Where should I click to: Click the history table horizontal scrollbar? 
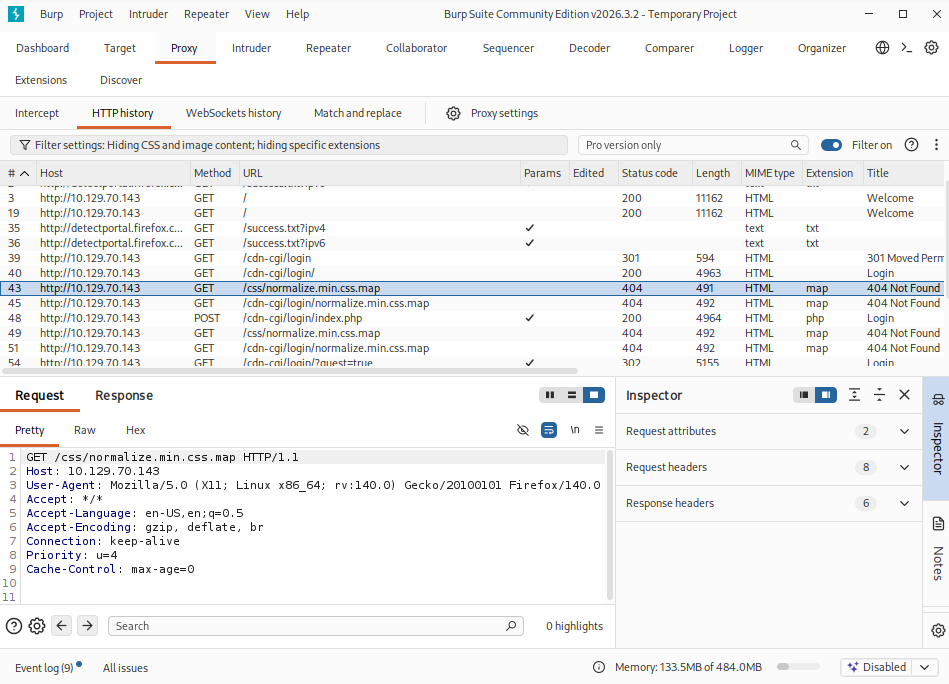coord(291,371)
